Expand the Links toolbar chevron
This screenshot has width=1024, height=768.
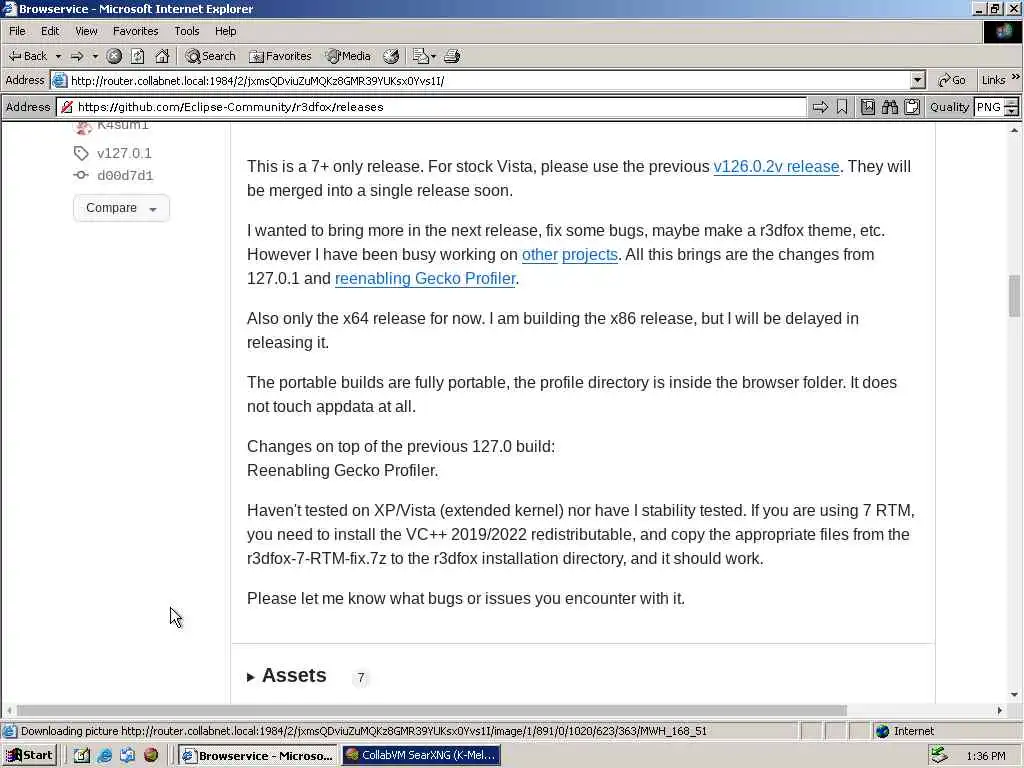tap(1016, 77)
